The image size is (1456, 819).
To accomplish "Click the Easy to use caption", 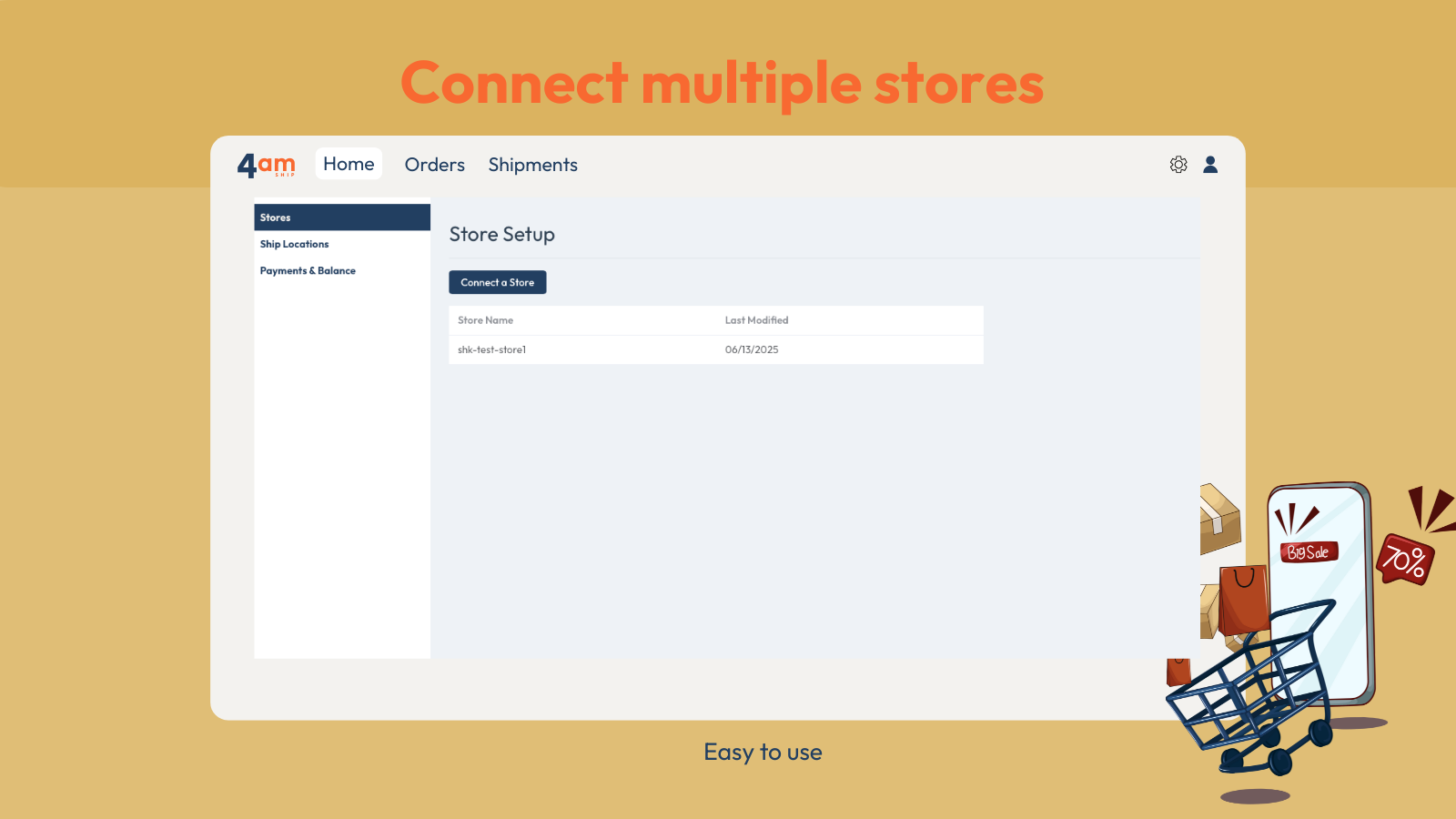I will [x=763, y=752].
